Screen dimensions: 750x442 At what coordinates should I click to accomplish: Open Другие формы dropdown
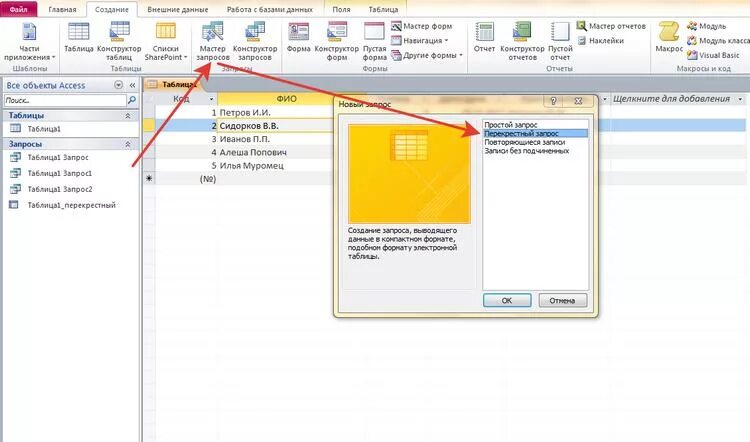pyautogui.click(x=427, y=55)
